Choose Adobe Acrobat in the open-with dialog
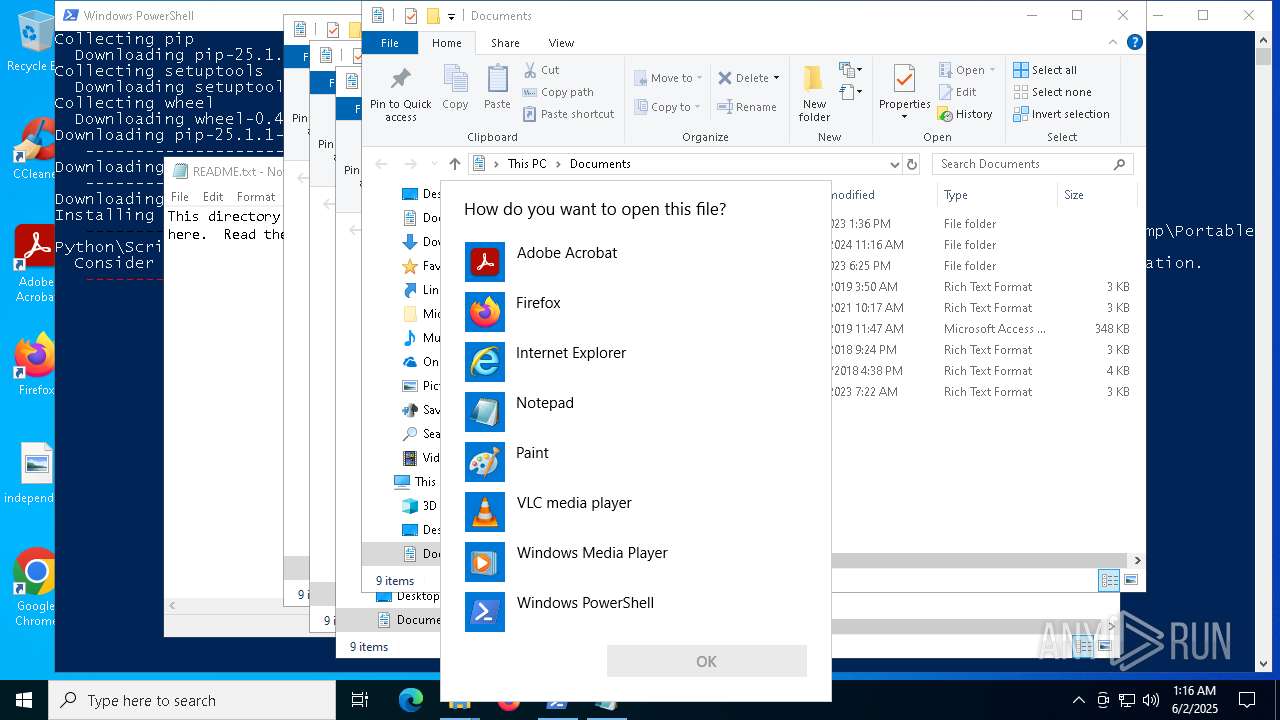Screen dimensions: 1280x720 (x=635, y=261)
